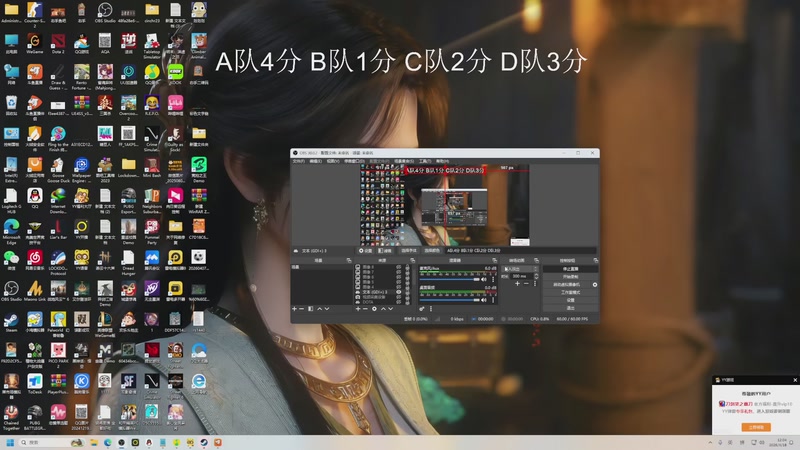Open ToDesk desktop shortcut
The height and width of the screenshot is (450, 800).
pyautogui.click(x=35, y=385)
